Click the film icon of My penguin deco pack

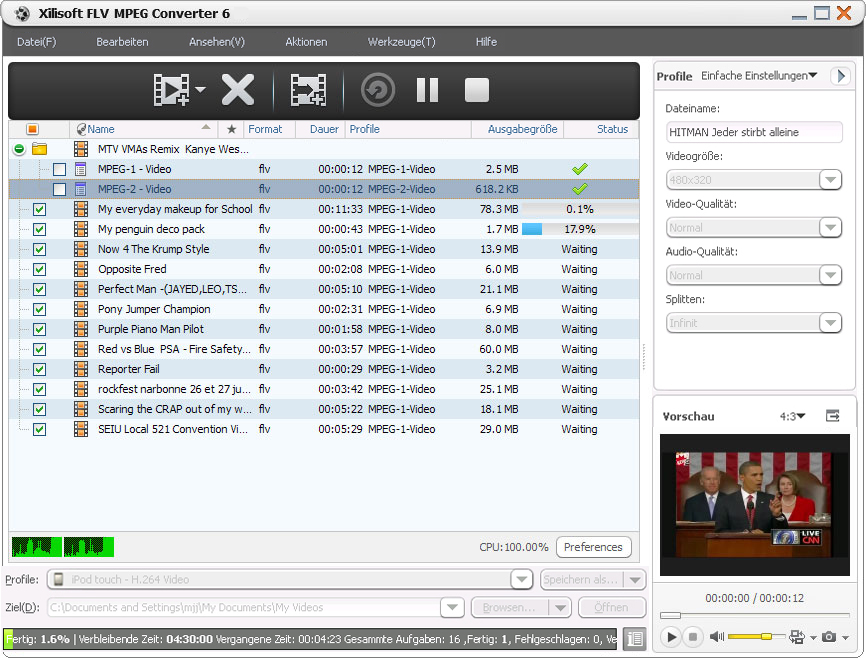pyautogui.click(x=81, y=229)
